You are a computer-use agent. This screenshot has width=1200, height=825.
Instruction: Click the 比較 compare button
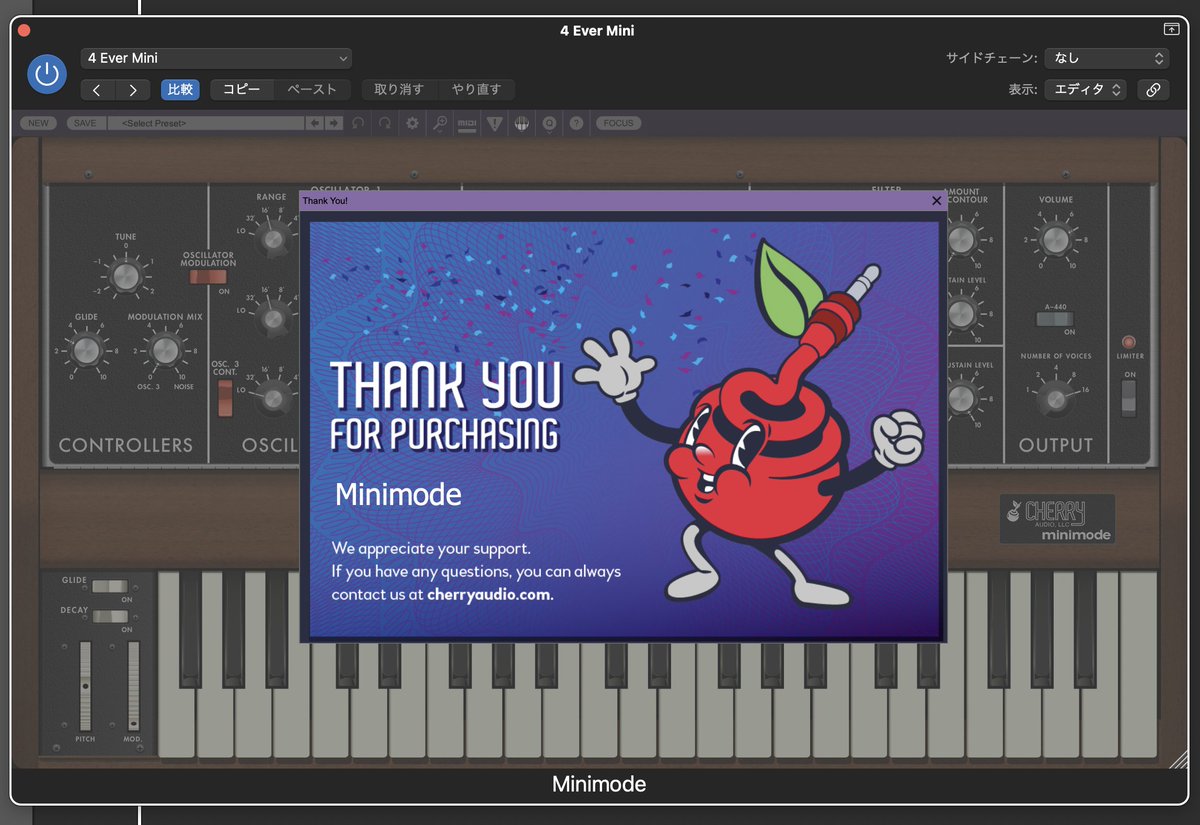click(x=180, y=90)
